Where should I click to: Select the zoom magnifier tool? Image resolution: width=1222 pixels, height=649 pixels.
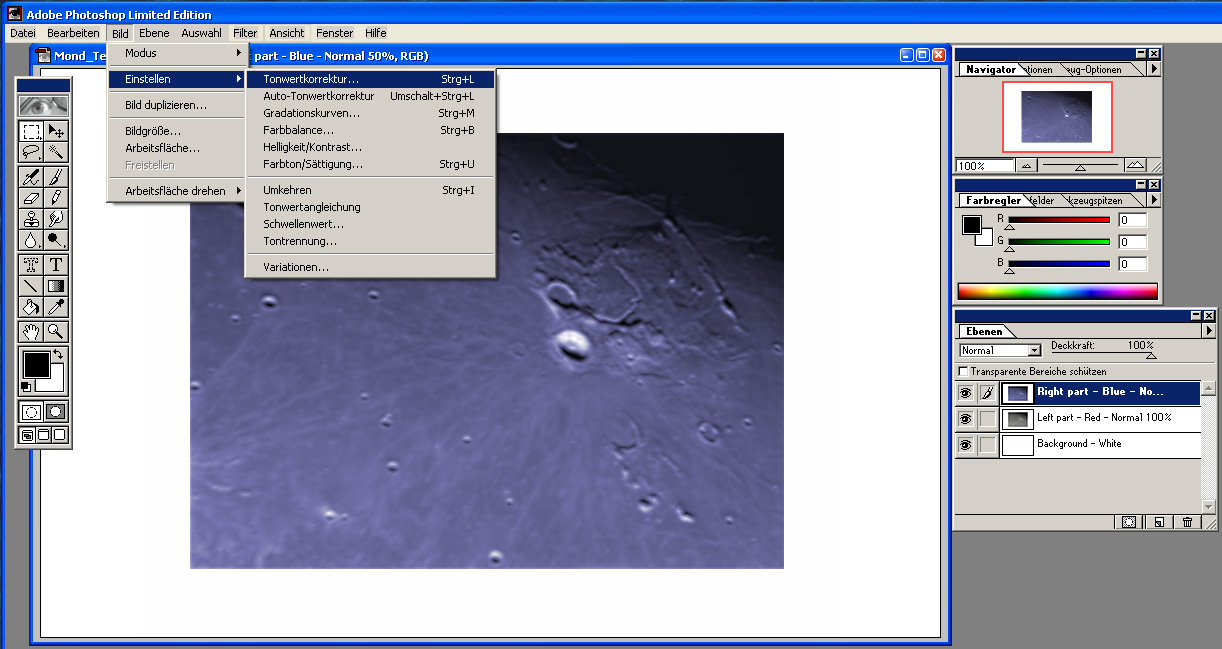coord(56,331)
